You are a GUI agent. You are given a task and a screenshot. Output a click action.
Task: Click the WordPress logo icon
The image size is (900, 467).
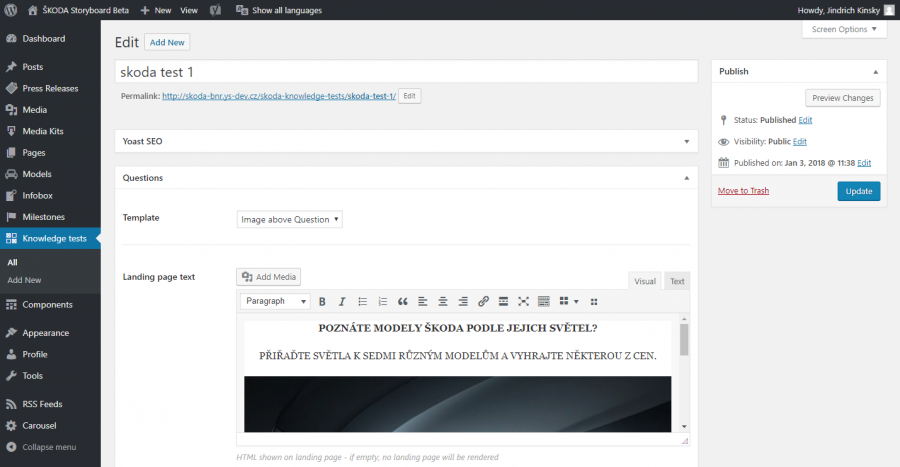pos(10,10)
